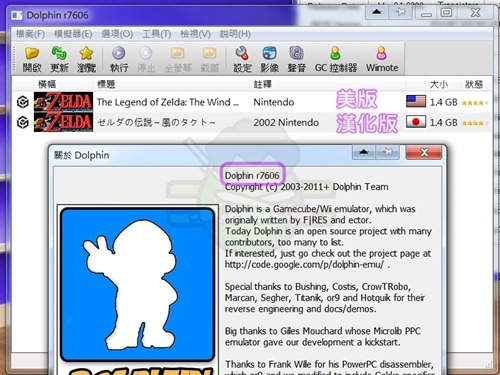Click the roll-up arrow on About dialog titlebar
The image size is (500, 375).
click(364, 153)
